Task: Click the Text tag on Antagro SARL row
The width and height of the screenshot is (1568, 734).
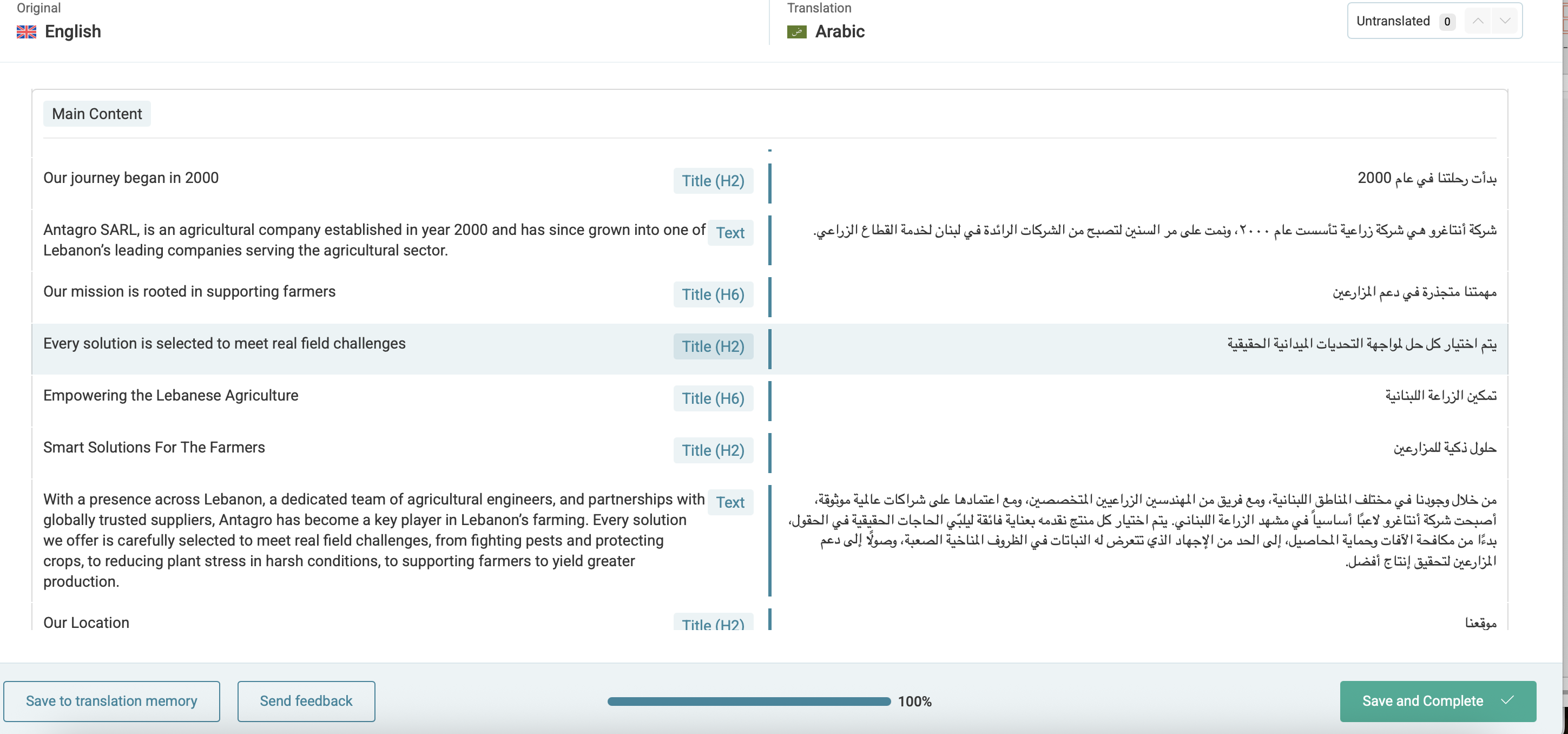Action: pos(730,233)
